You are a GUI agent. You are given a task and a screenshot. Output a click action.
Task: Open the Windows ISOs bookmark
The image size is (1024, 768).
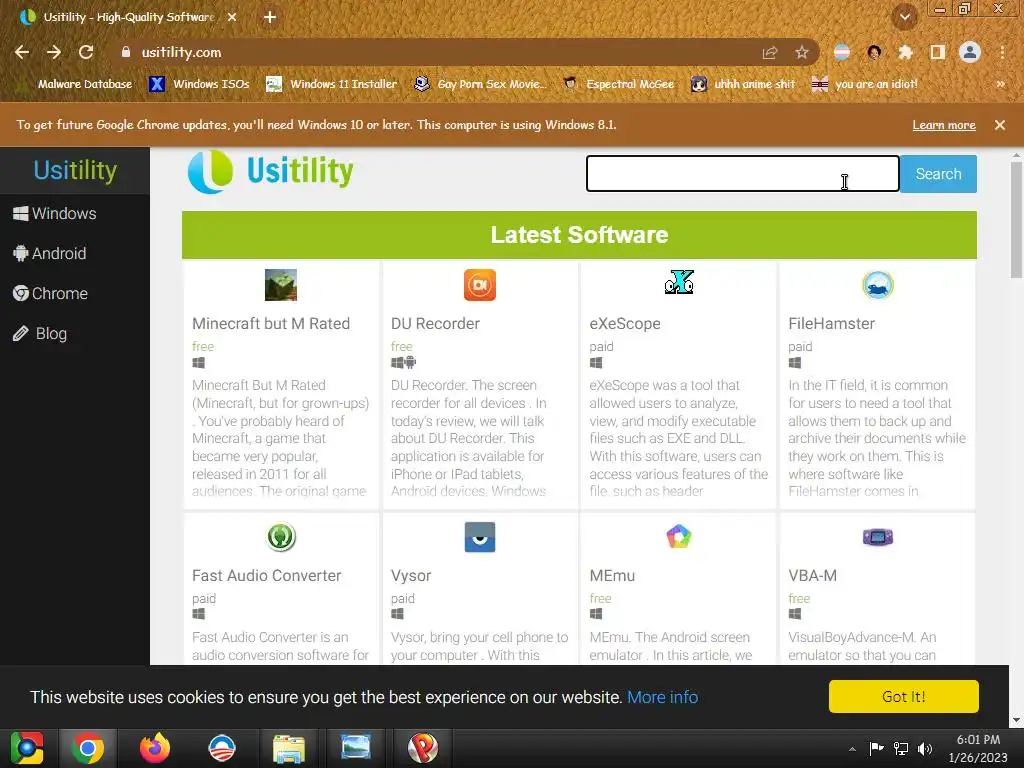[x=200, y=84]
